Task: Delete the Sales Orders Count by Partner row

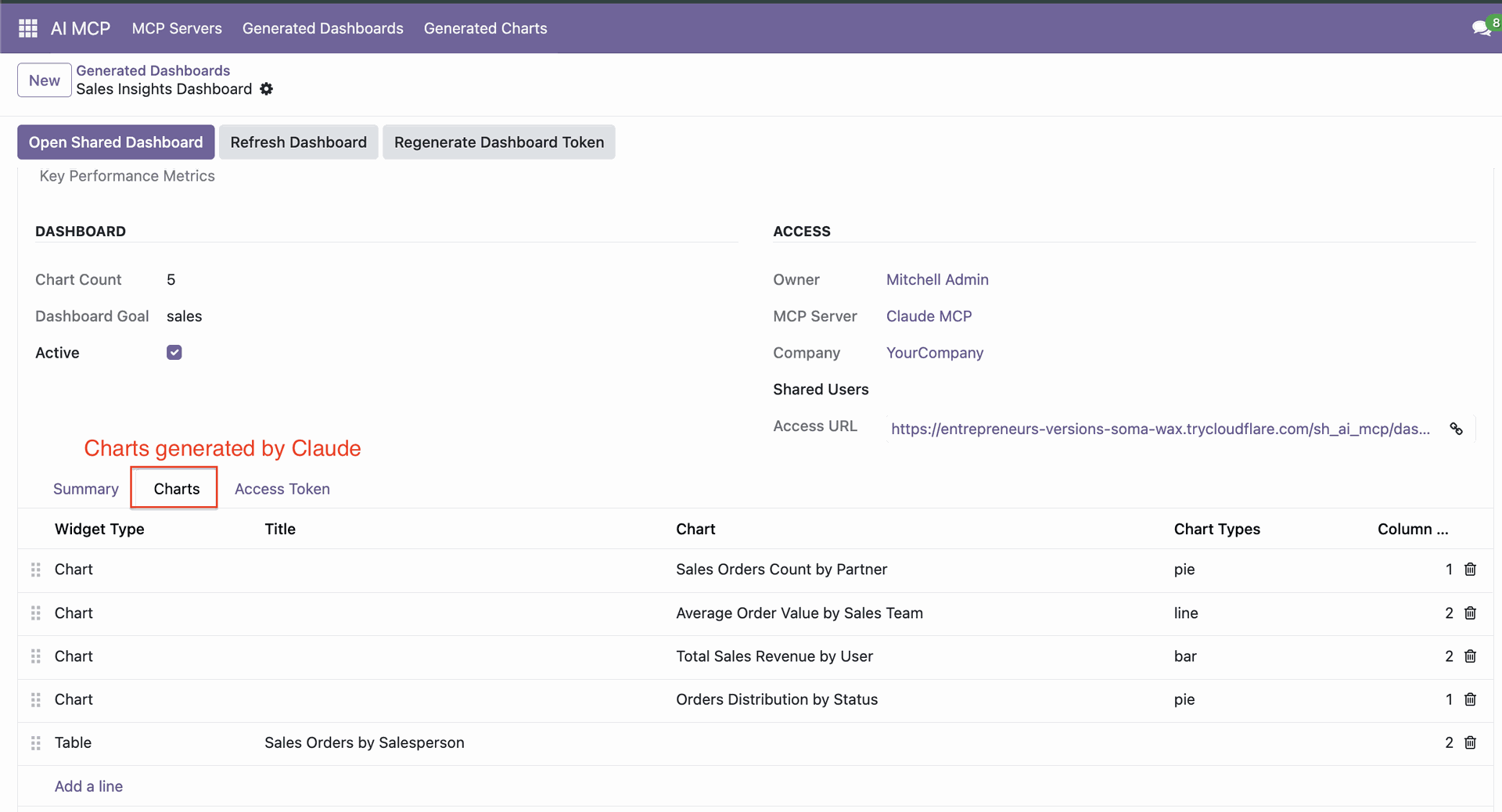Action: click(1470, 569)
